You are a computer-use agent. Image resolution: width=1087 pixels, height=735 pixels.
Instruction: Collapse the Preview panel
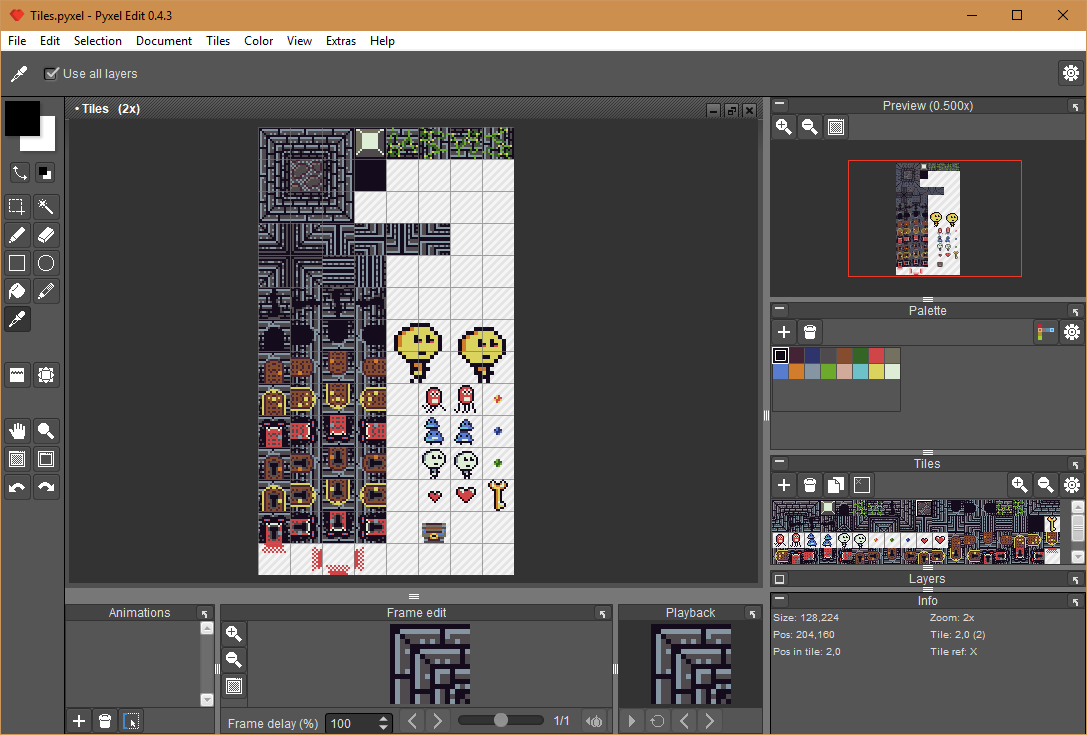coord(780,104)
